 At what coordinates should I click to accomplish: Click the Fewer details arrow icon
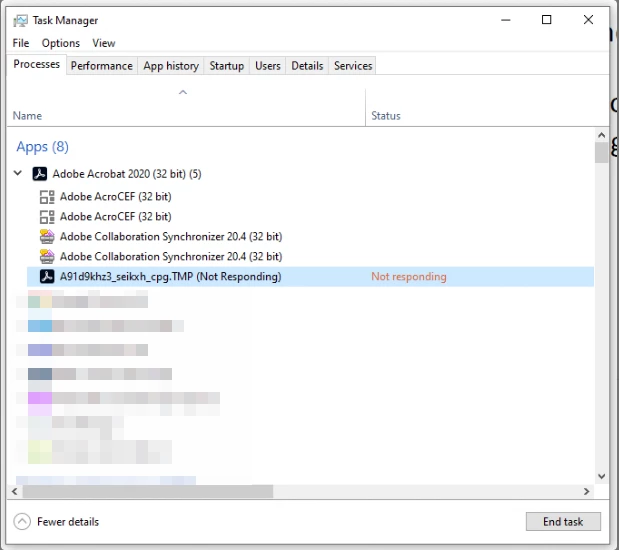[x=22, y=522]
